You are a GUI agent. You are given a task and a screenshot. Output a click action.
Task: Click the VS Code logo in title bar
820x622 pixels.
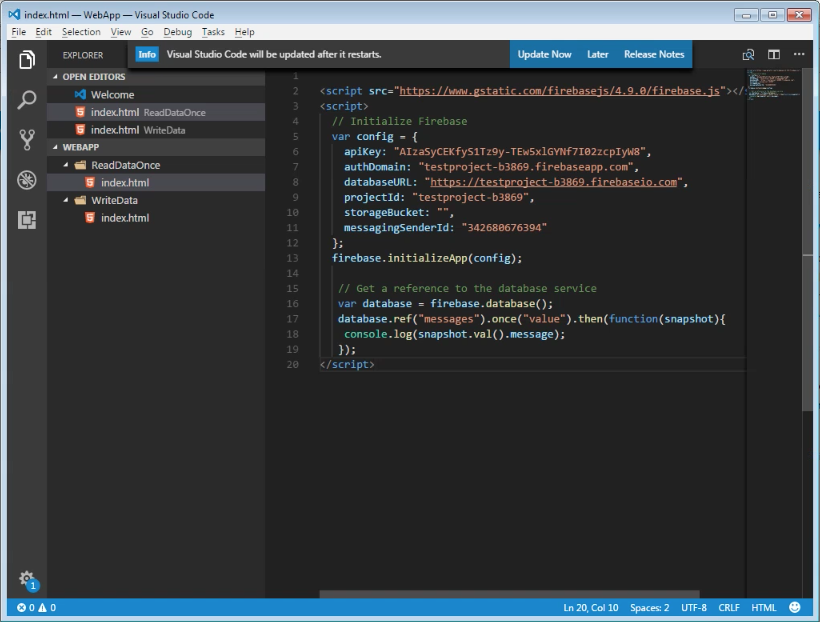[14, 15]
